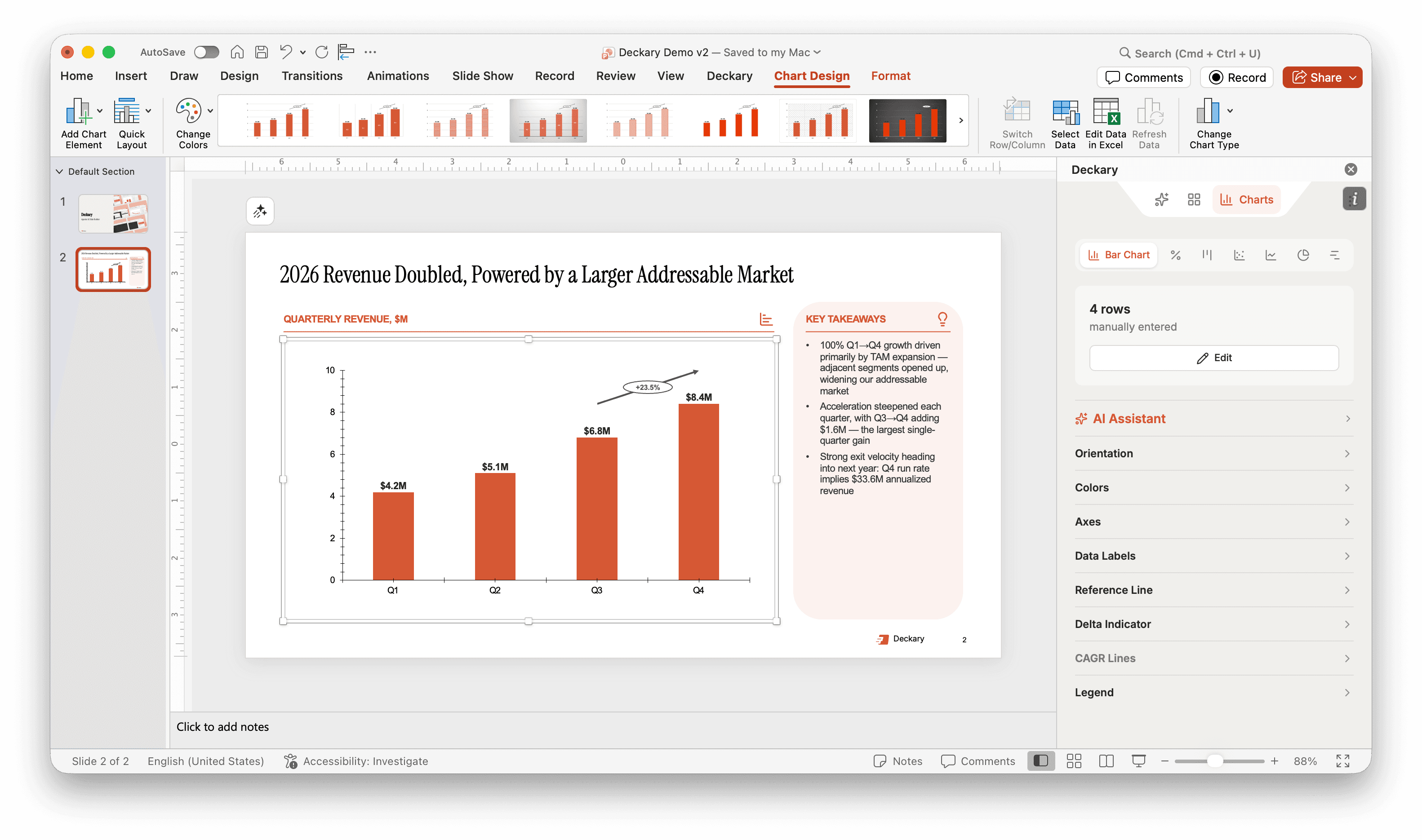The image size is (1422, 840).
Task: Switch to Slide Sorter view icon
Action: coord(1074,761)
